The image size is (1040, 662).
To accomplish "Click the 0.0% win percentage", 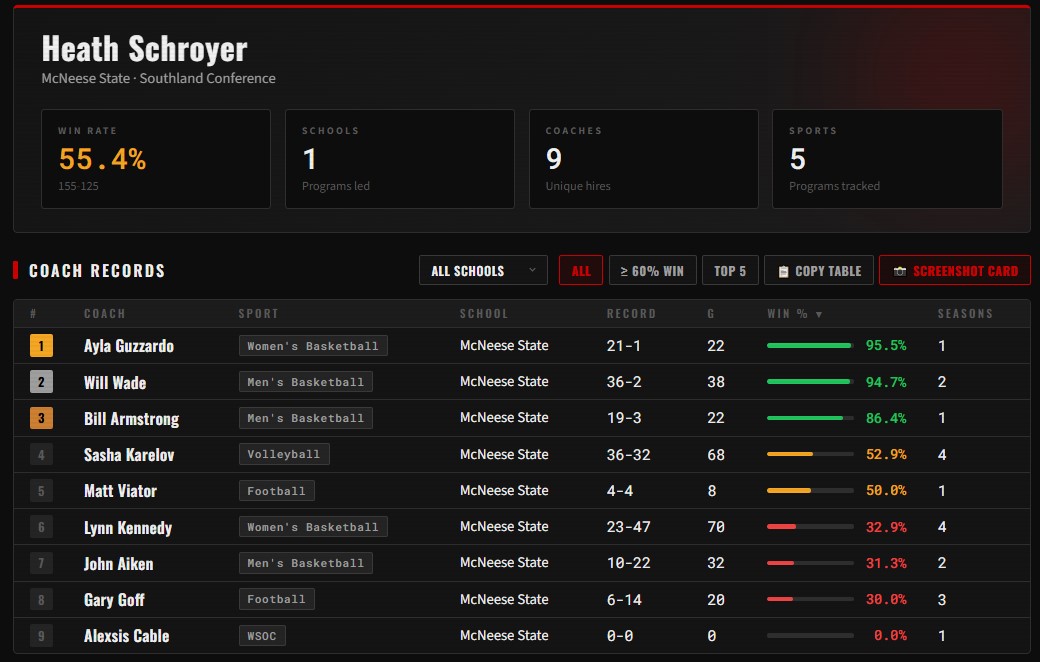I will coord(890,635).
